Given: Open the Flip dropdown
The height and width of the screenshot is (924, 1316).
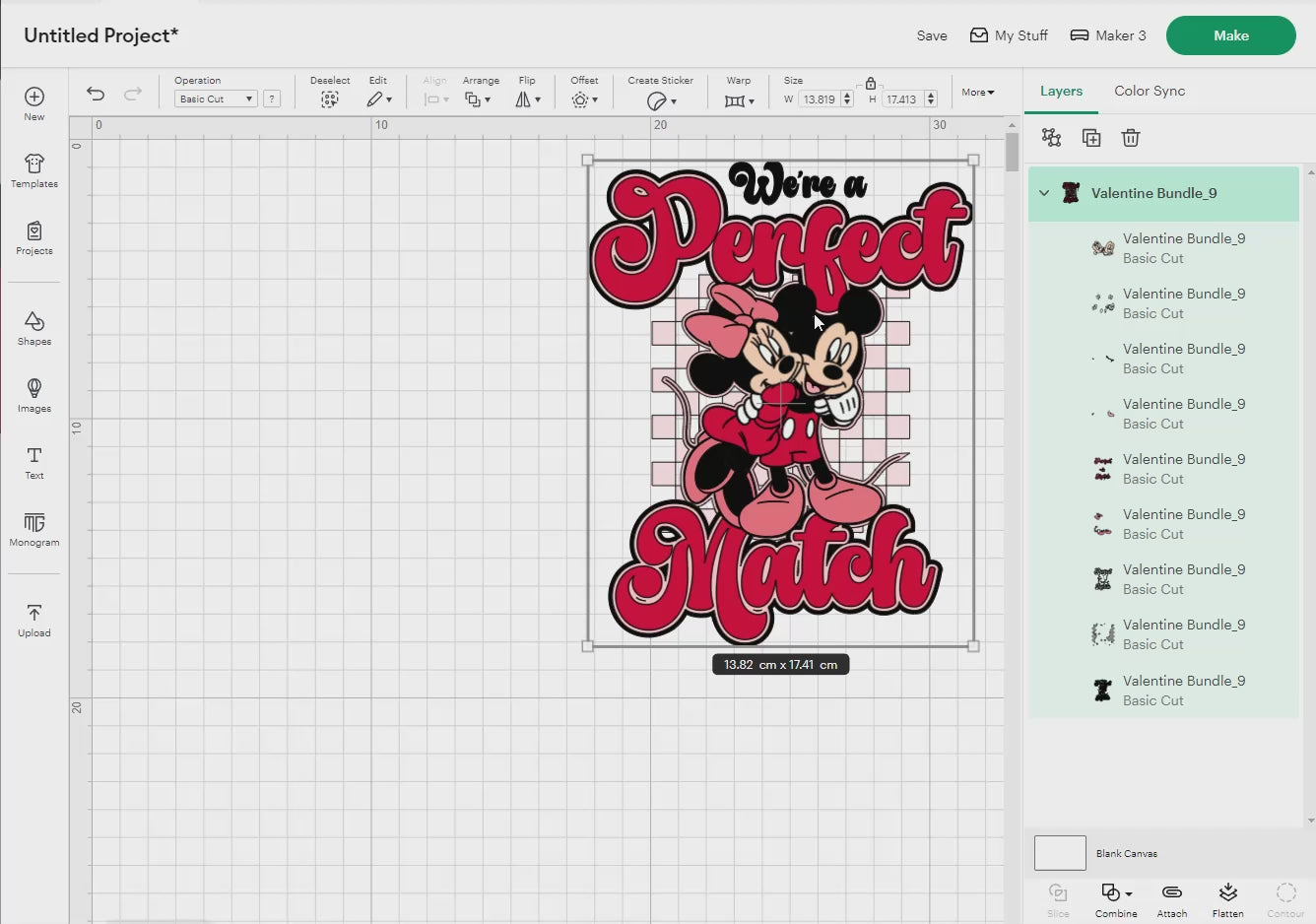Looking at the screenshot, I should (x=528, y=99).
